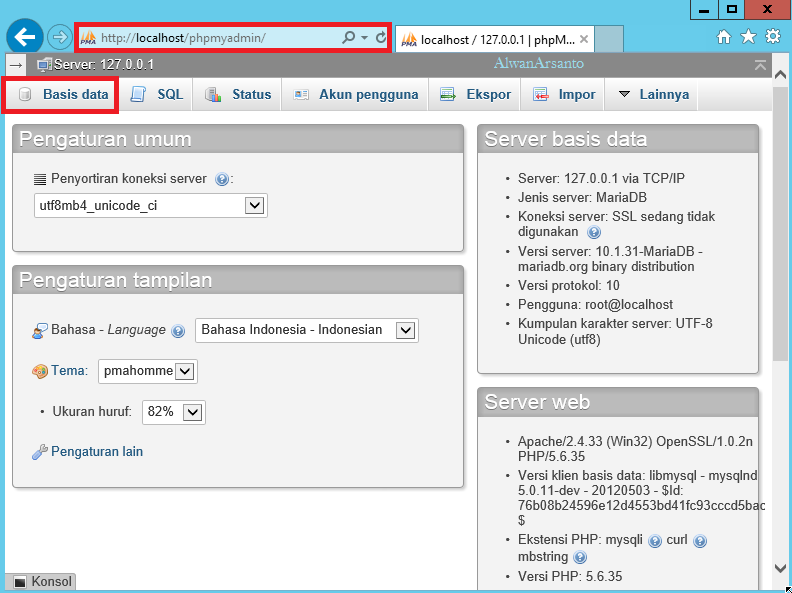Show navigation panel with arrow icon

tap(16, 65)
